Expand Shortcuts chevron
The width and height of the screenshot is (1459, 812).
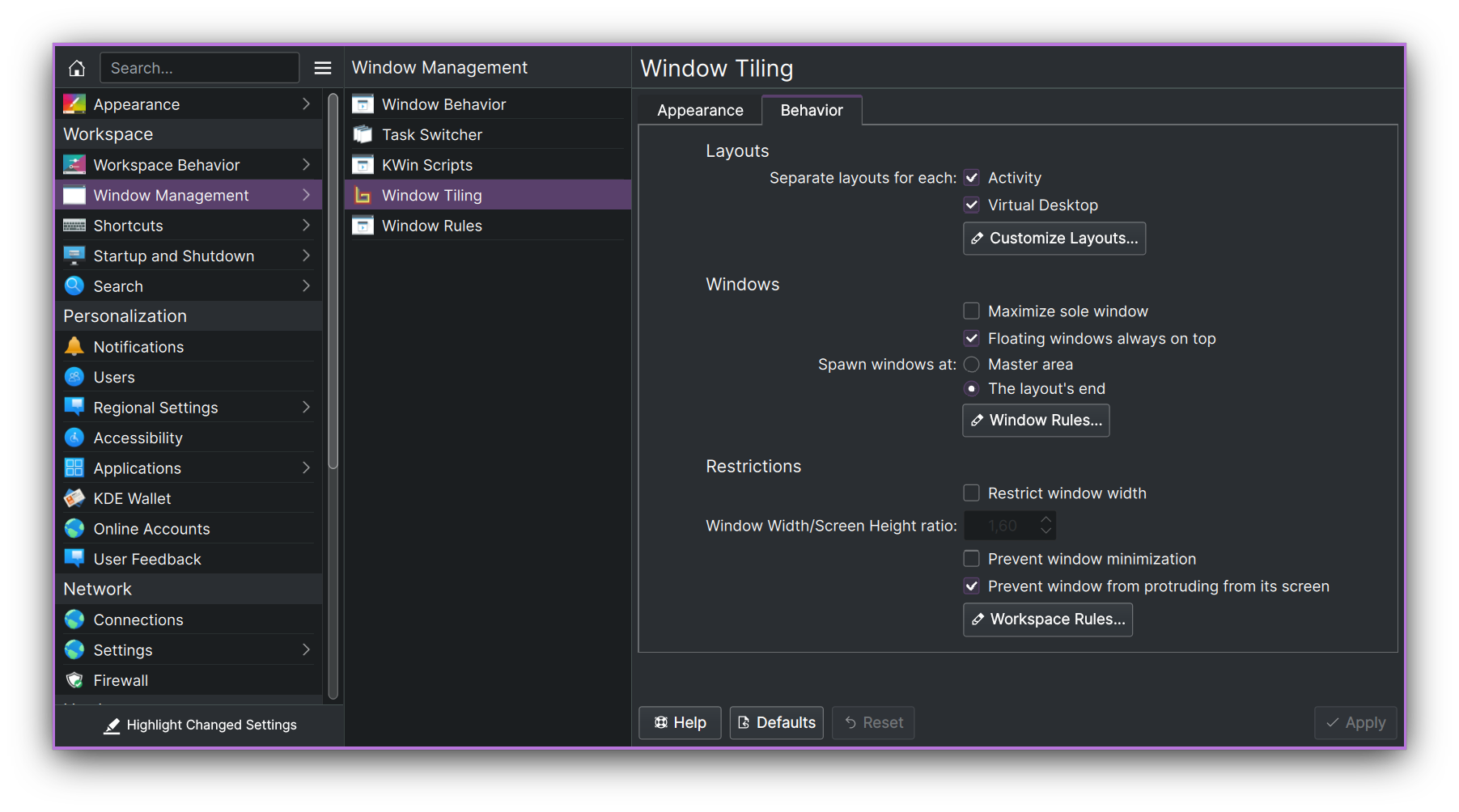pos(306,226)
